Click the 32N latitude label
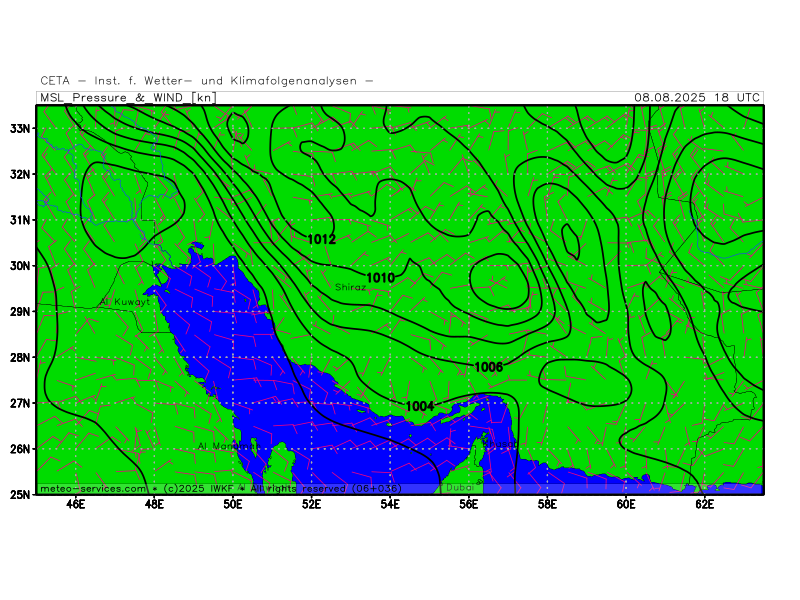 coord(20,174)
